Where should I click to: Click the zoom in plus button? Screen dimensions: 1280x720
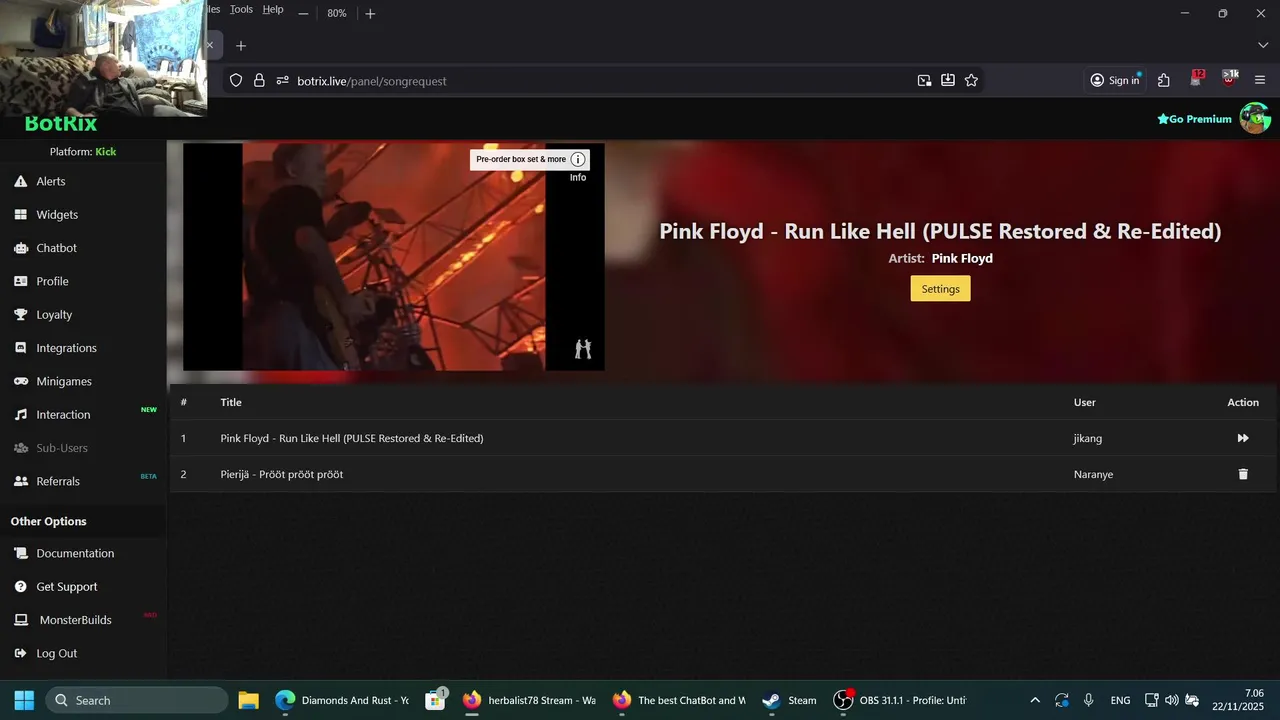(x=370, y=13)
